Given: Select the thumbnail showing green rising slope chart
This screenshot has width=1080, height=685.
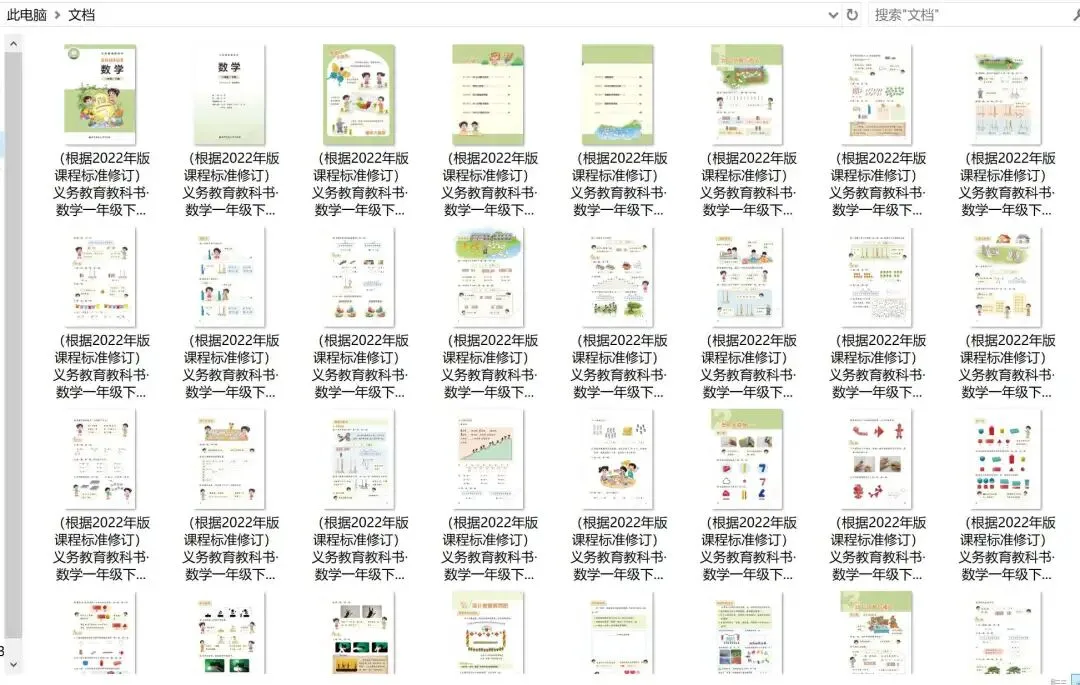Looking at the screenshot, I should (488, 459).
